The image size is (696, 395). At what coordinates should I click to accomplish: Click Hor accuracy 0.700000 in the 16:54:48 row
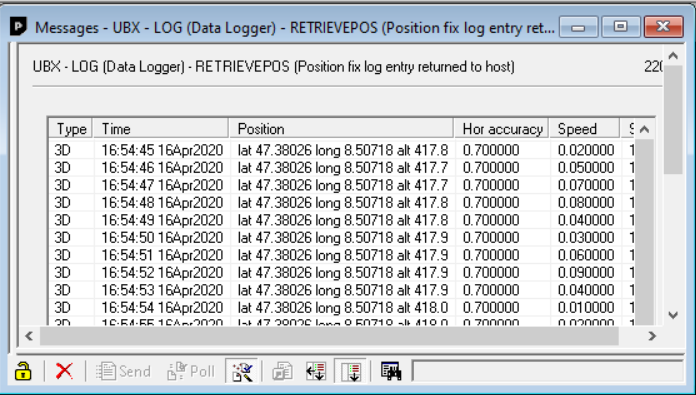pos(491,202)
